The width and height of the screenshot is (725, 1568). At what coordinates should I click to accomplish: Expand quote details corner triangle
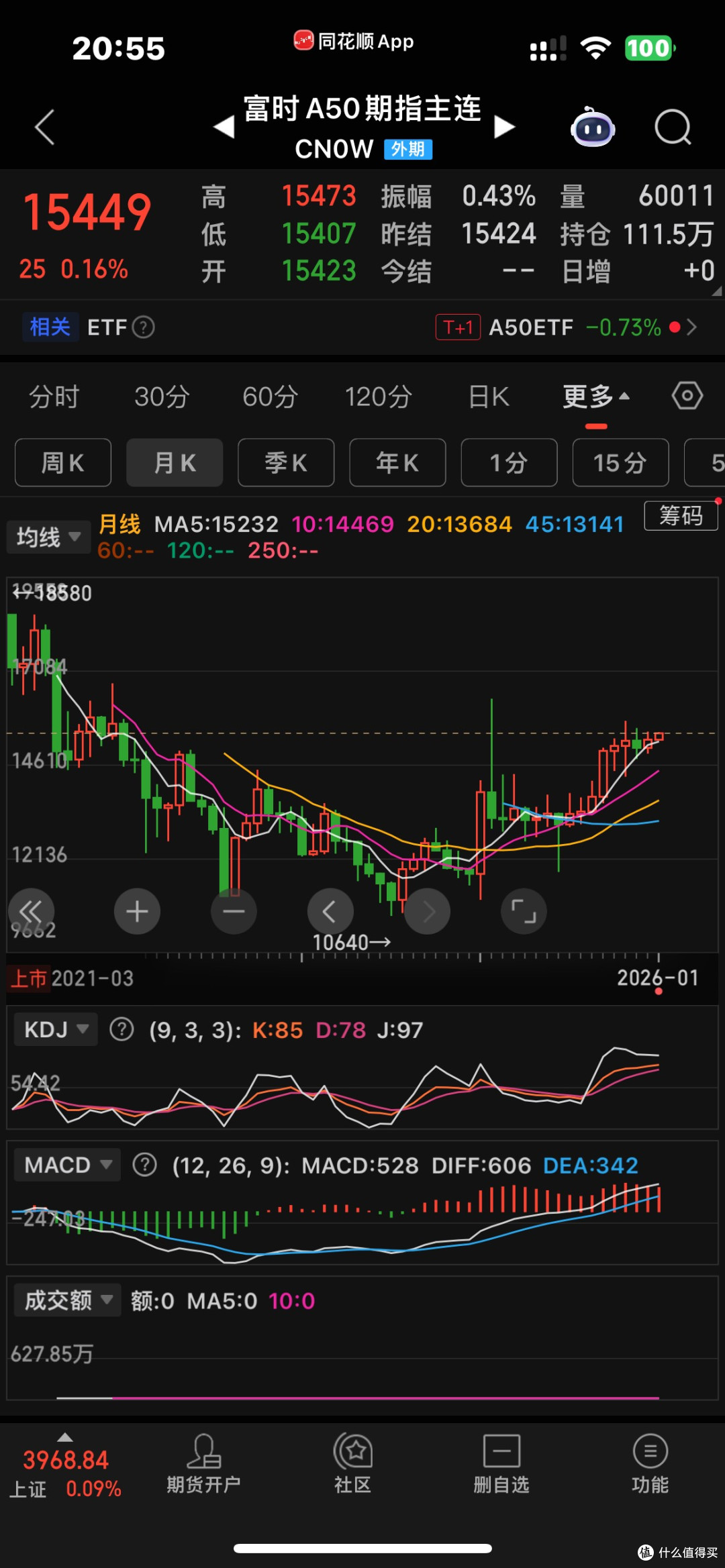click(x=716, y=291)
